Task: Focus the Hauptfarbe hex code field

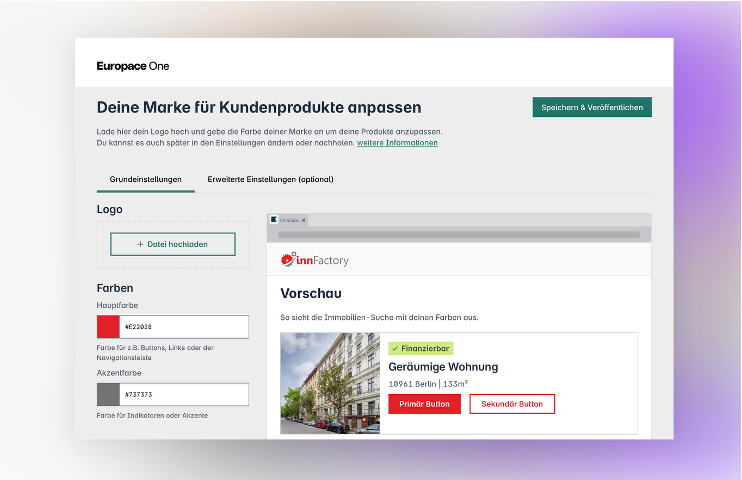Action: [184, 327]
